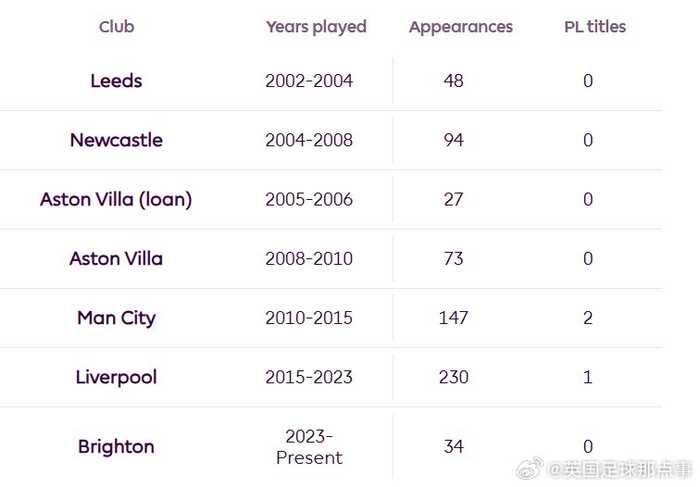Click the Years played column header
This screenshot has width=700, height=487.
316,27
